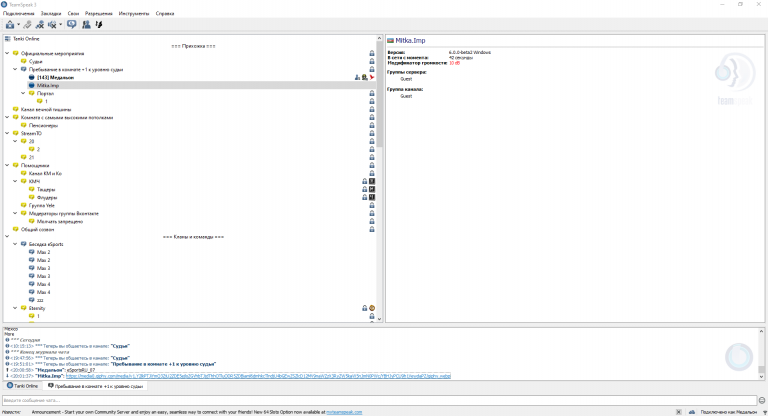Open the Разрешения menu
The height and width of the screenshot is (416, 768).
[98, 13]
